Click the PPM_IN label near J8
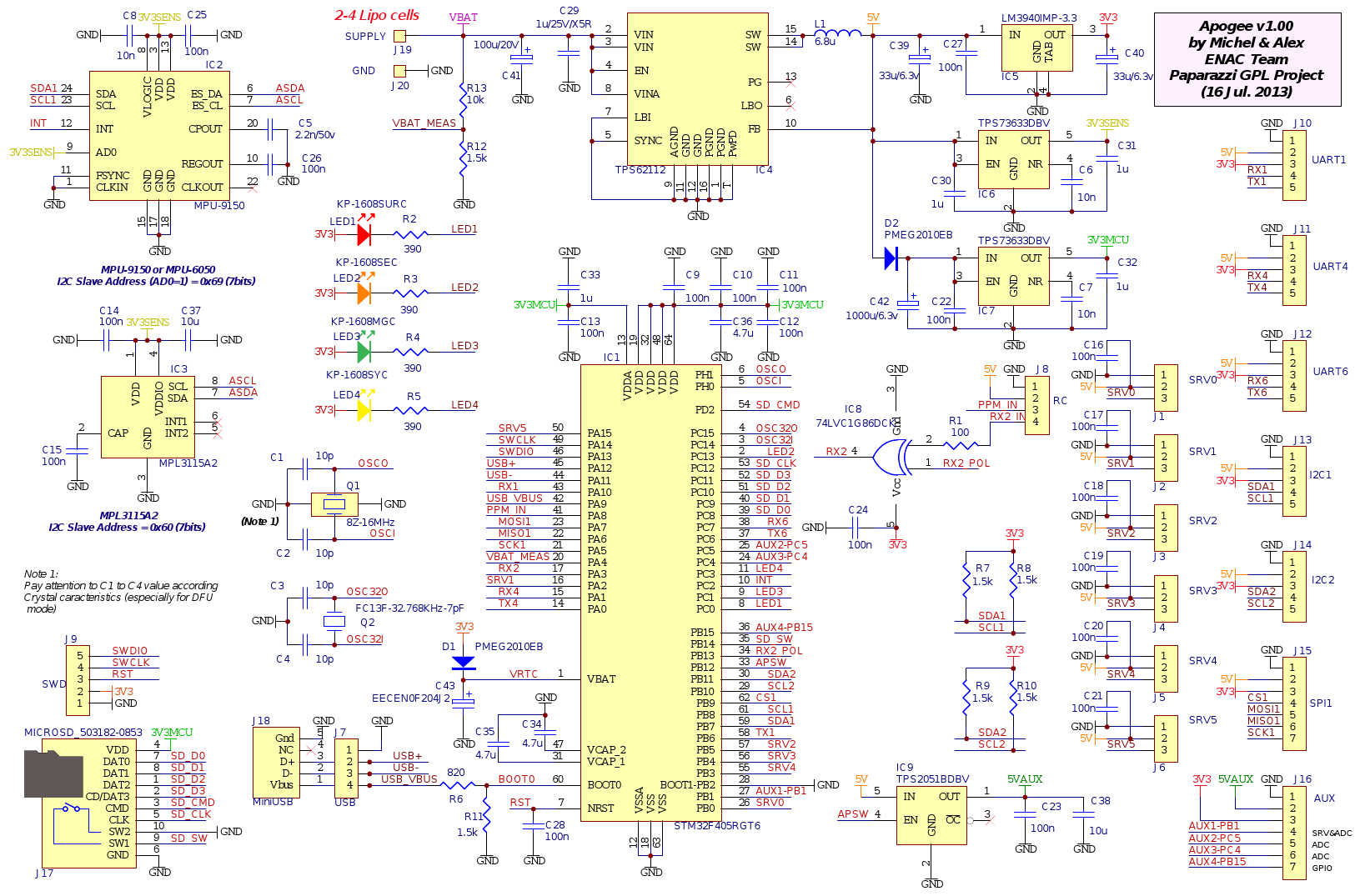The image size is (1360, 896). [x=998, y=405]
